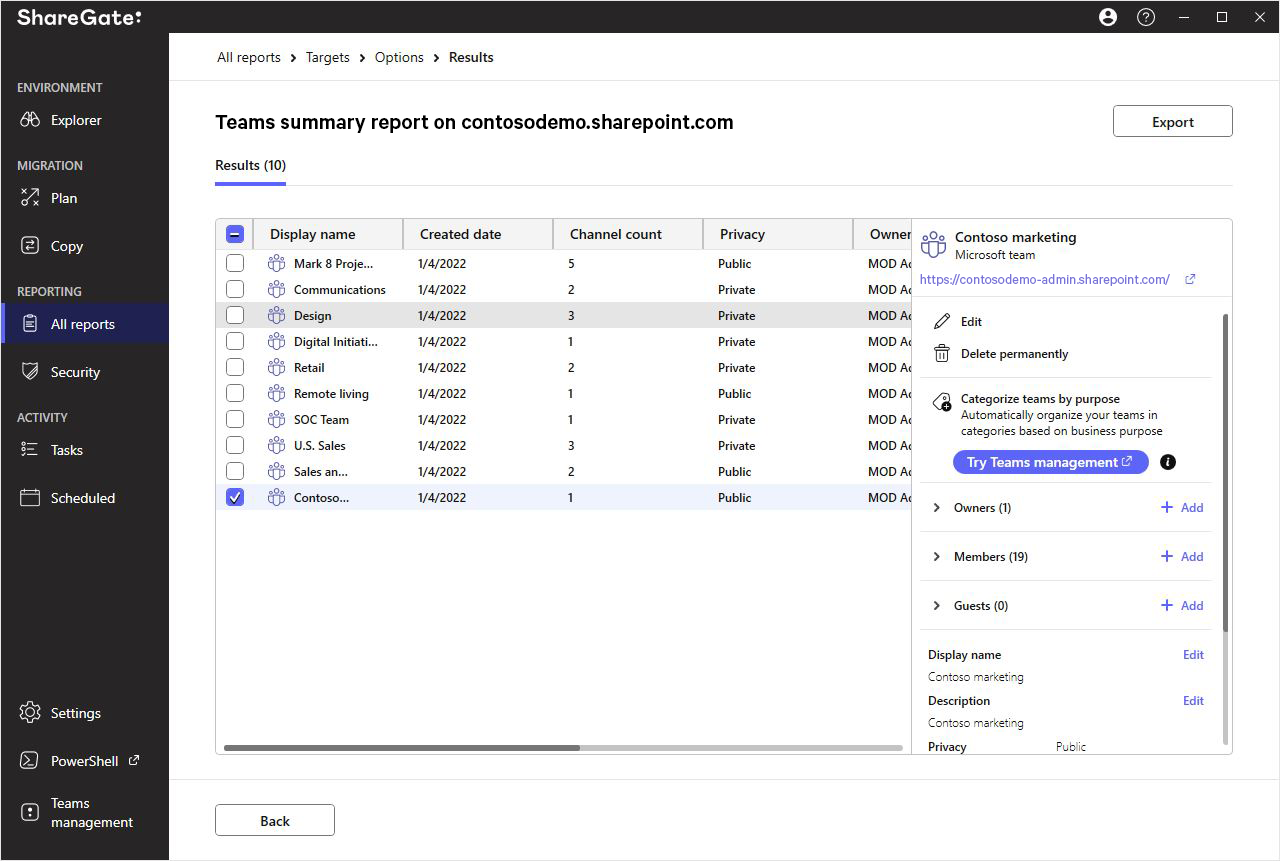Expand the Owners (1) section

coord(937,508)
